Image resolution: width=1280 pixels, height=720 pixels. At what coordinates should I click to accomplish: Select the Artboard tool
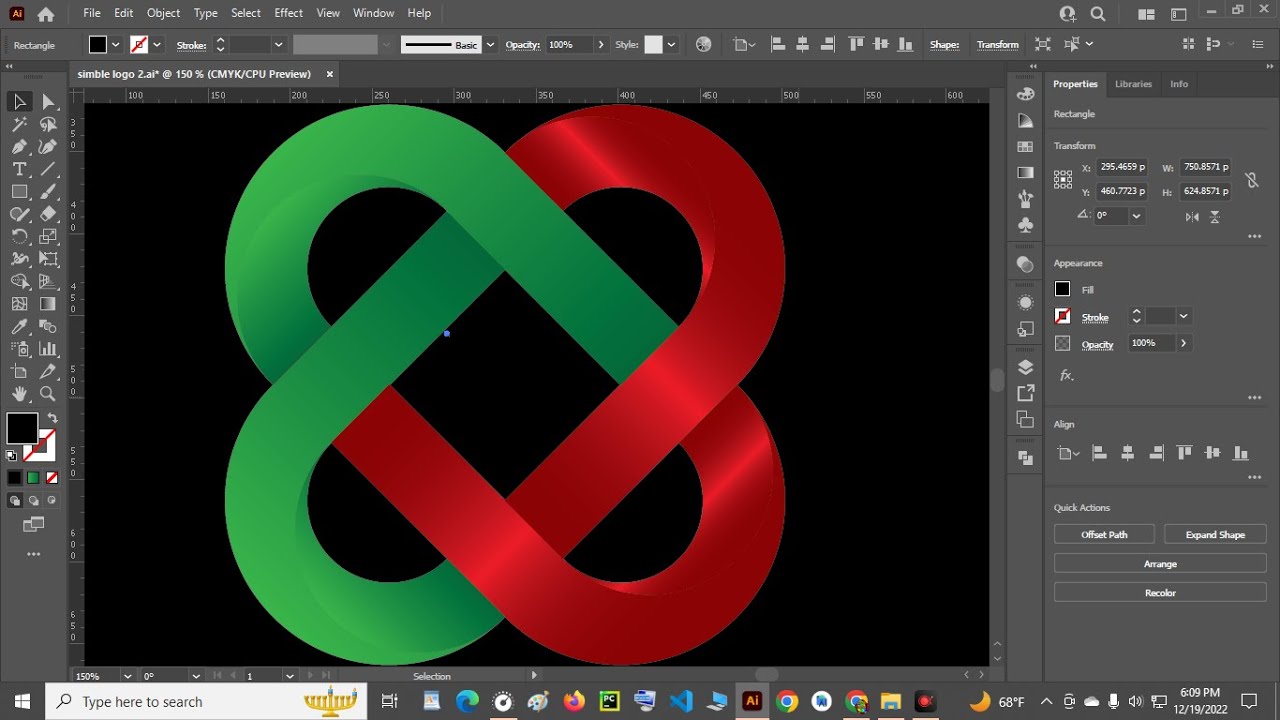pyautogui.click(x=19, y=372)
